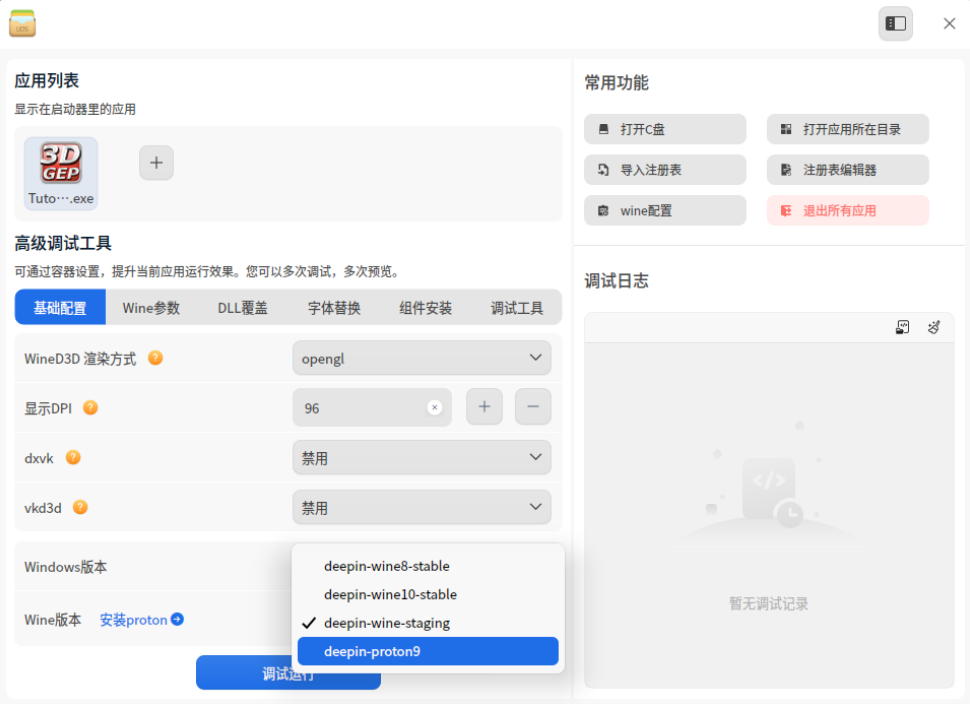Image resolution: width=970 pixels, height=704 pixels.
Task: Save the debug log using the export icon
Action: [903, 327]
